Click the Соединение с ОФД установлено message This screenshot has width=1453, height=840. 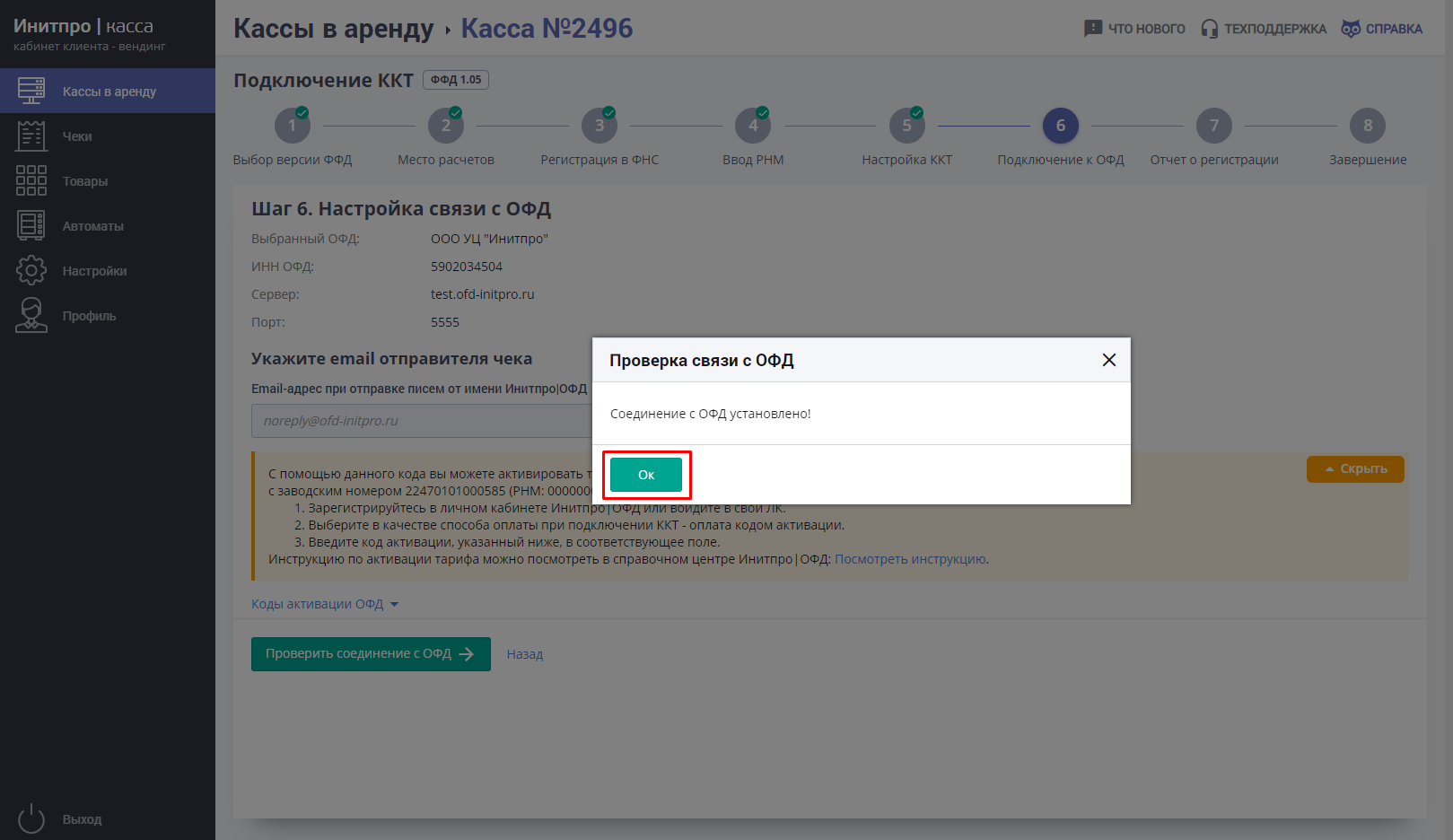pos(710,414)
